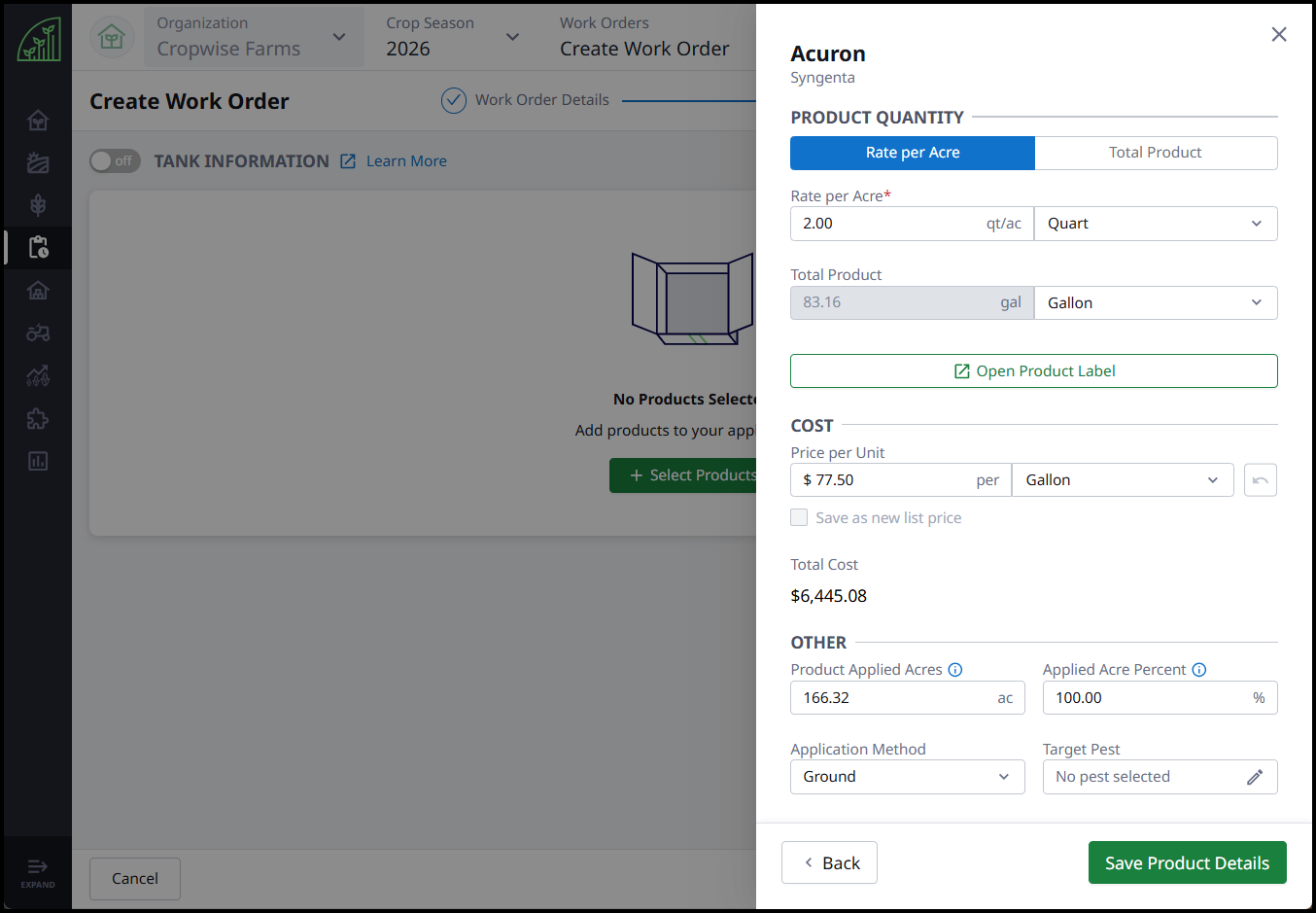Click the Total Cost $6,445.08 value
The image size is (1316, 913).
pos(829,596)
